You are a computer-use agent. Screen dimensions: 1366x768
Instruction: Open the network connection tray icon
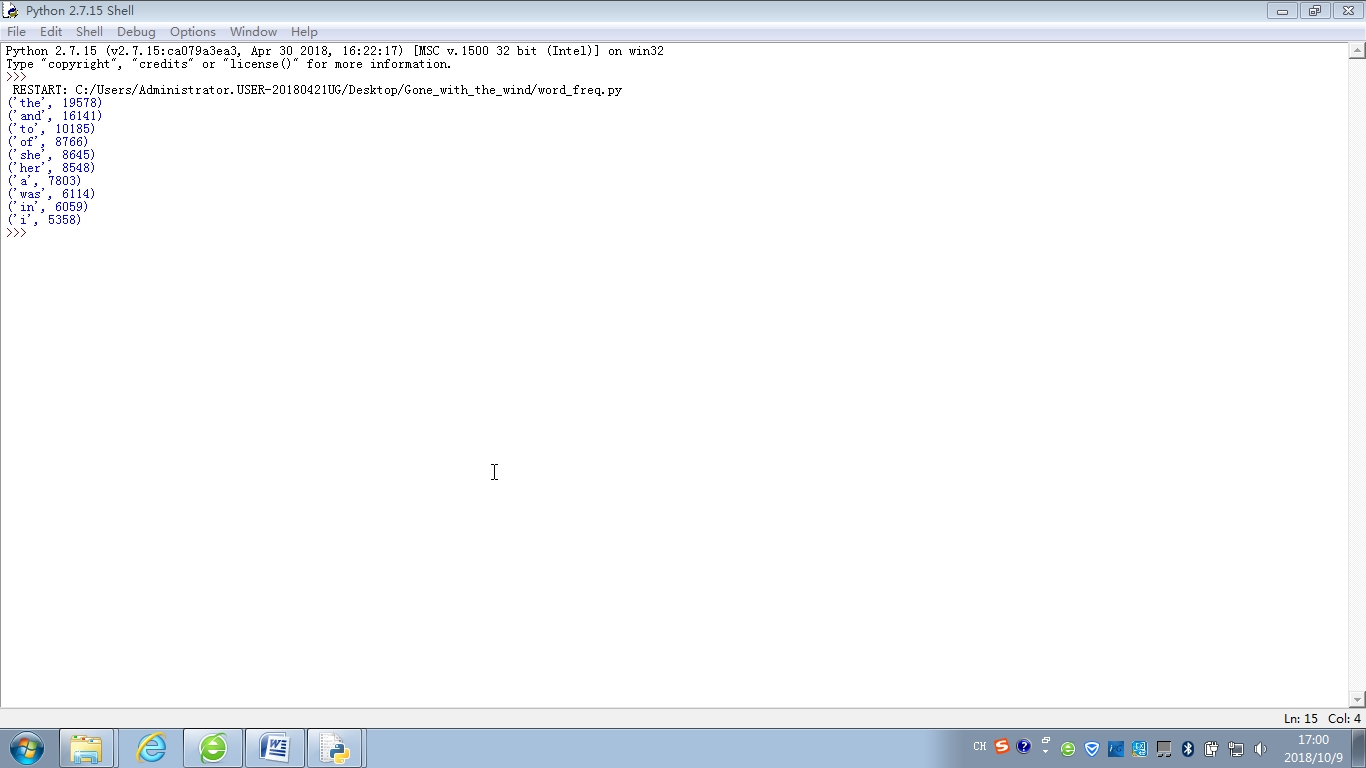[1236, 749]
